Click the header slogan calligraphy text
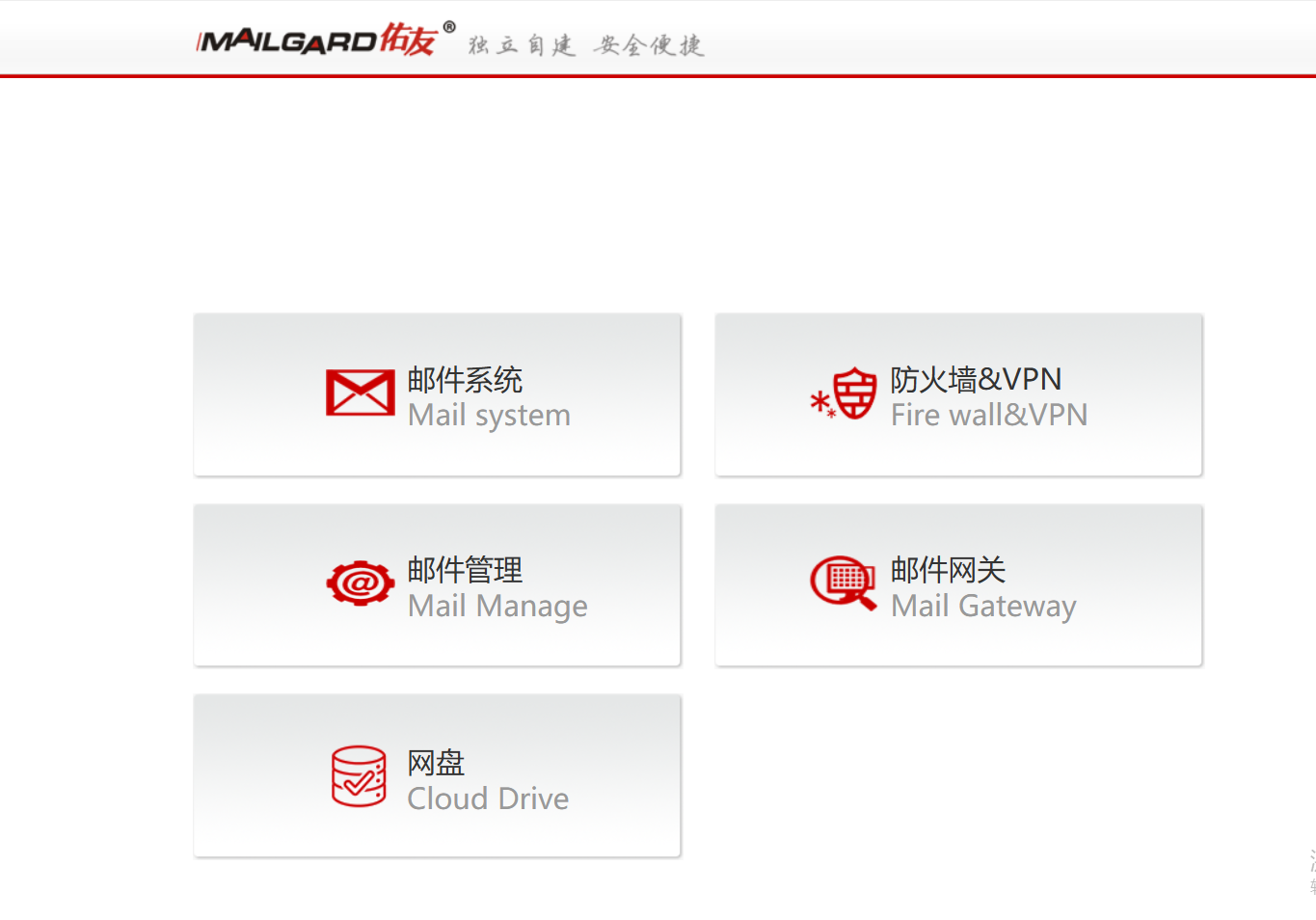The width and height of the screenshot is (1316, 920). click(x=586, y=44)
